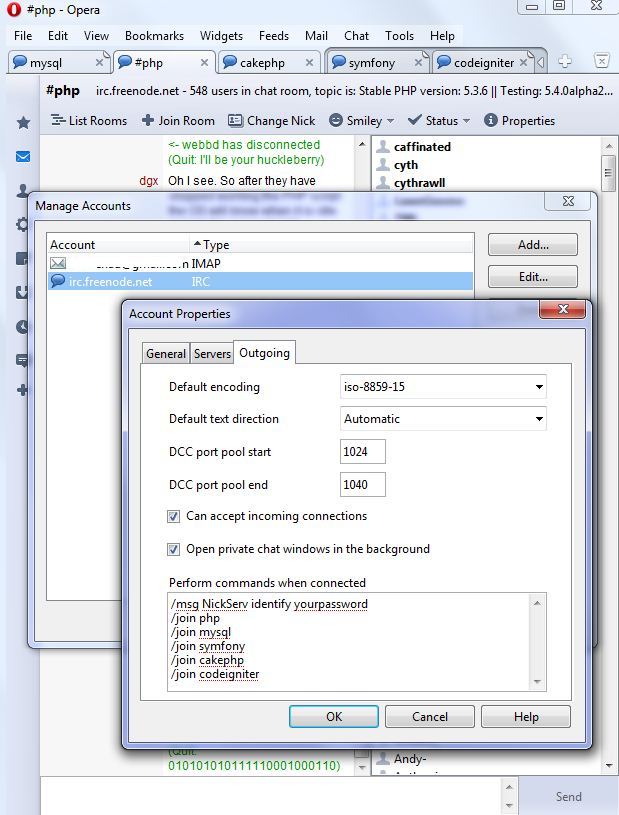Open the File menu
Image resolution: width=619 pixels, height=815 pixels.
(x=23, y=36)
